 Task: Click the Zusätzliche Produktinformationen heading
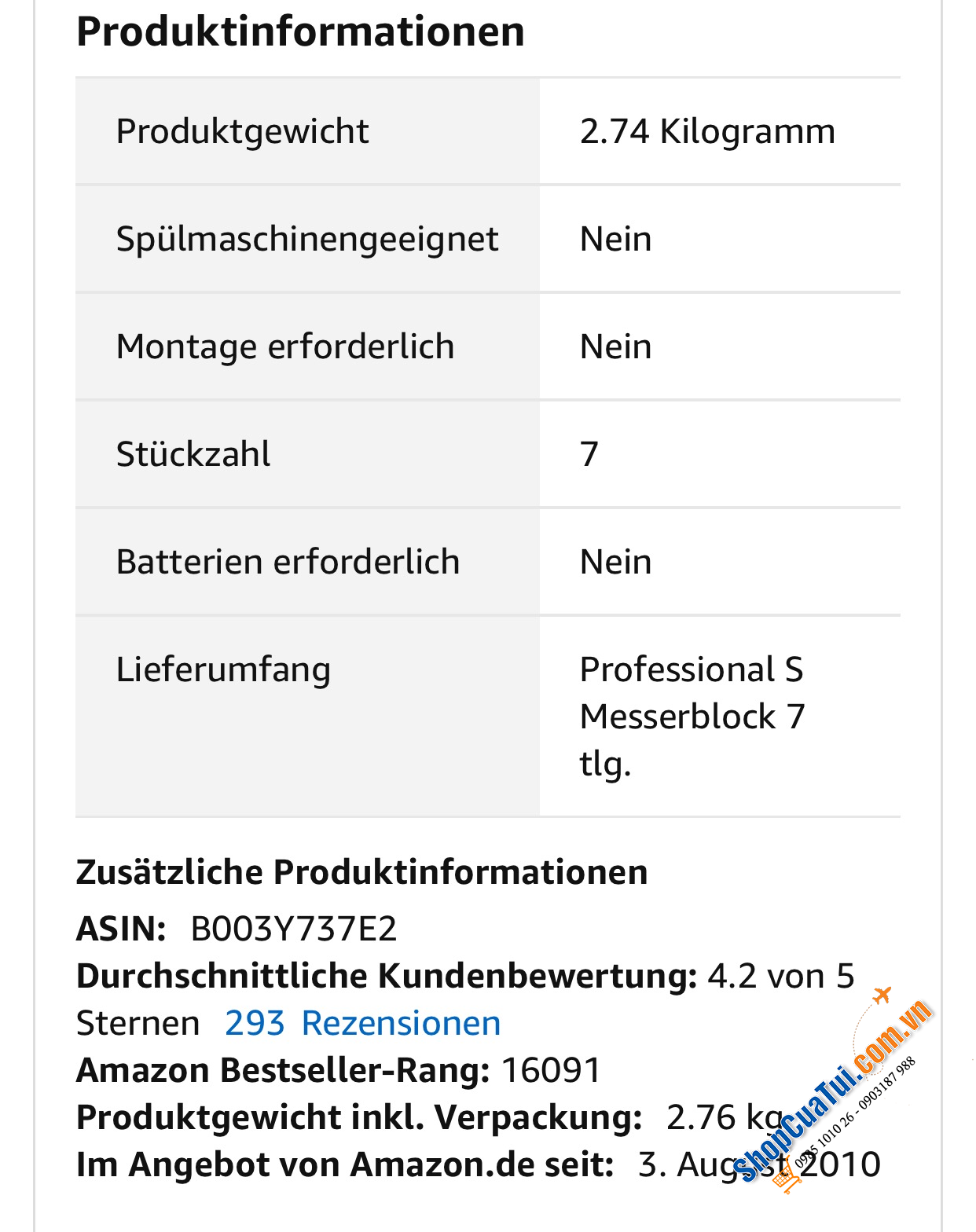[x=361, y=872]
